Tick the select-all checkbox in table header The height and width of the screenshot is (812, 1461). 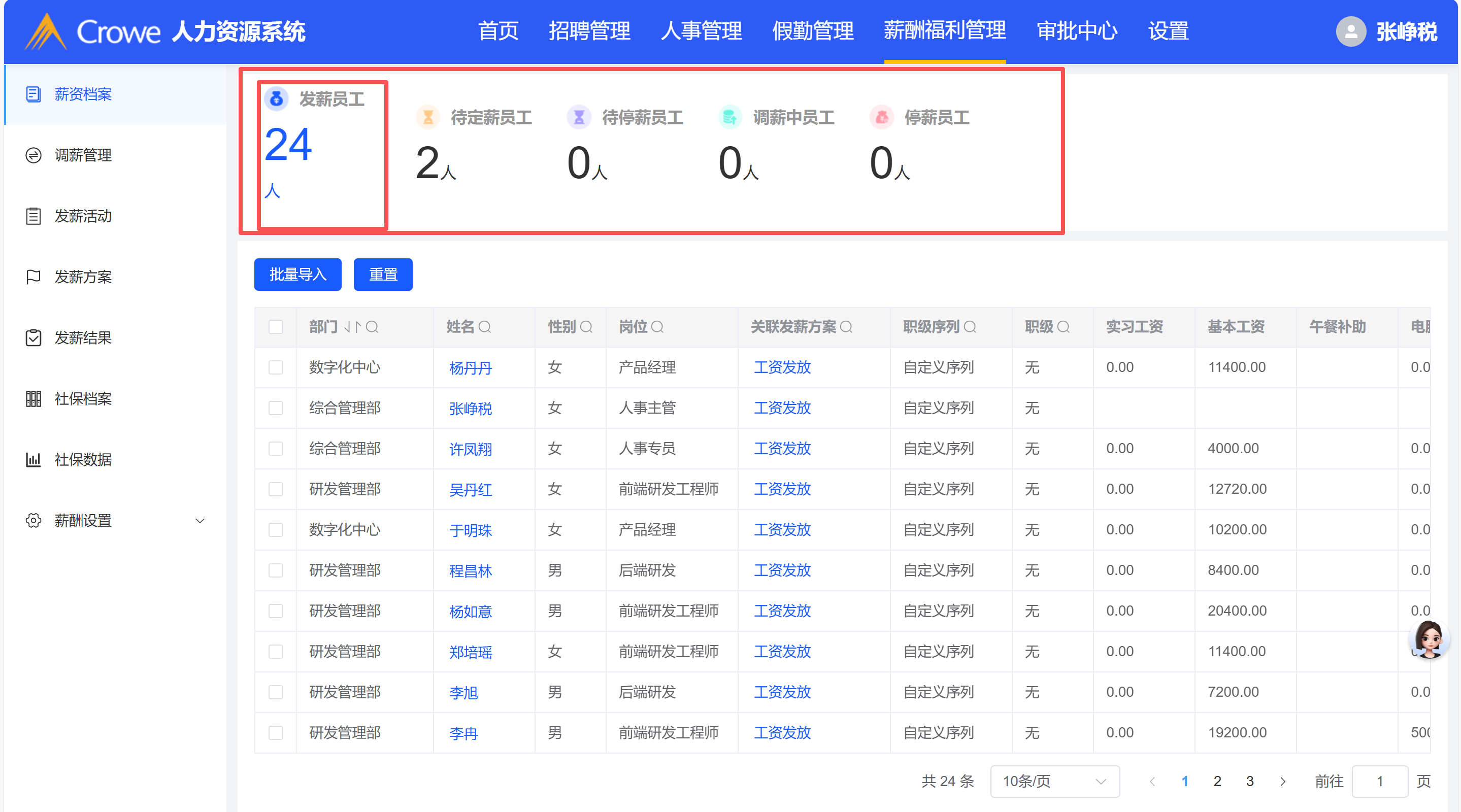pyautogui.click(x=276, y=327)
